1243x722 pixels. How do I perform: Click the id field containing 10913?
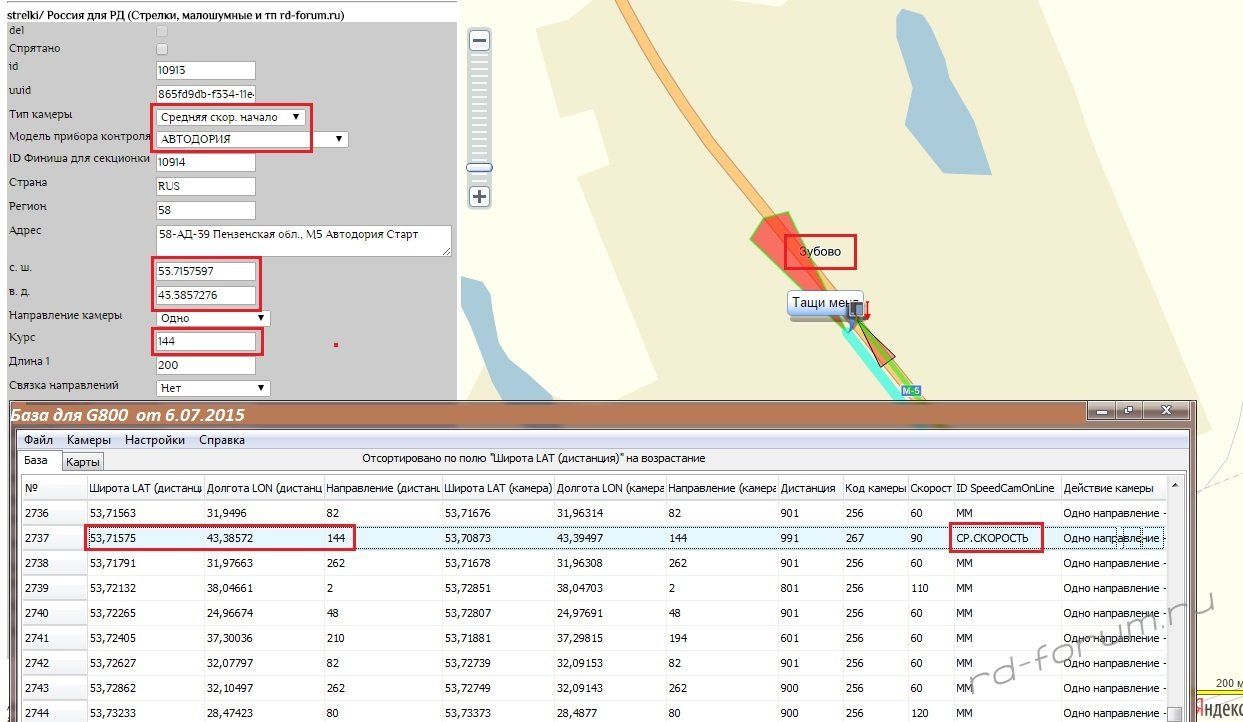(206, 70)
